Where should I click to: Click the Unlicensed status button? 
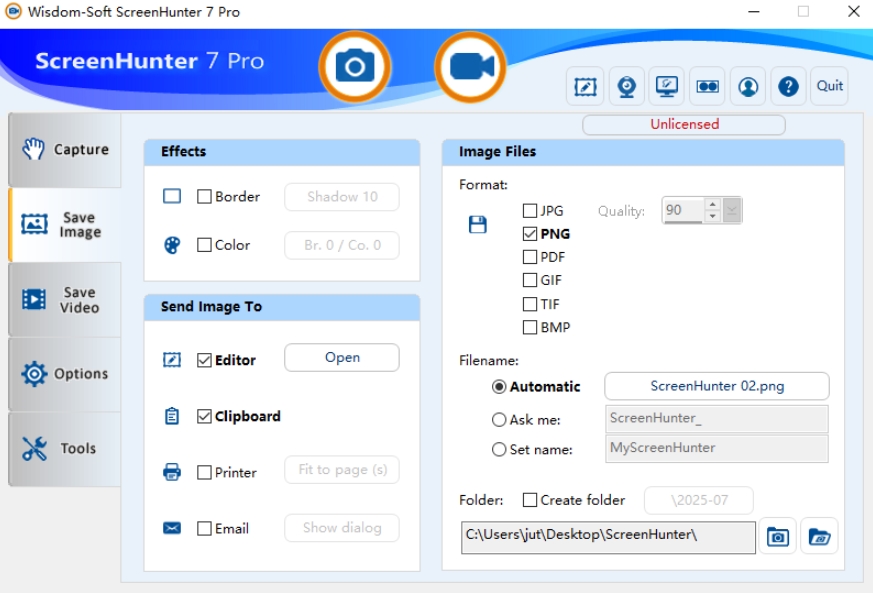[x=684, y=124]
